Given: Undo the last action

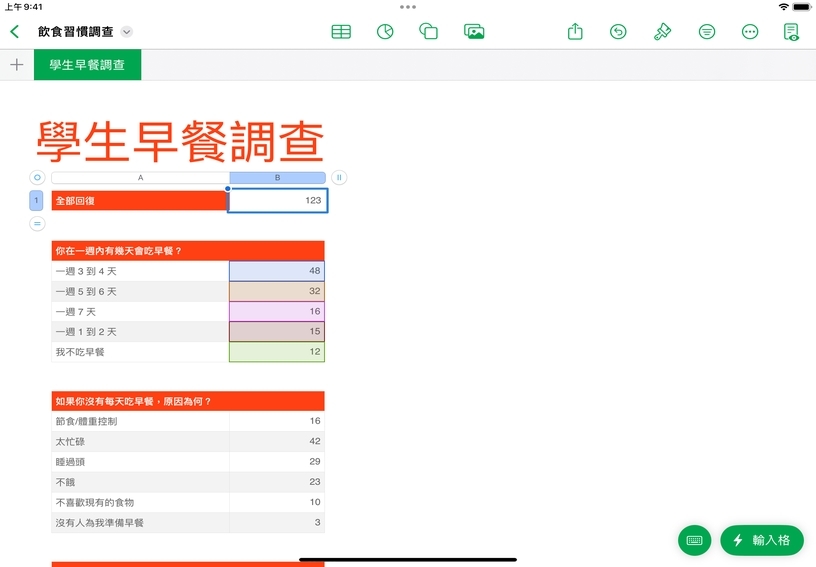Looking at the screenshot, I should (618, 32).
